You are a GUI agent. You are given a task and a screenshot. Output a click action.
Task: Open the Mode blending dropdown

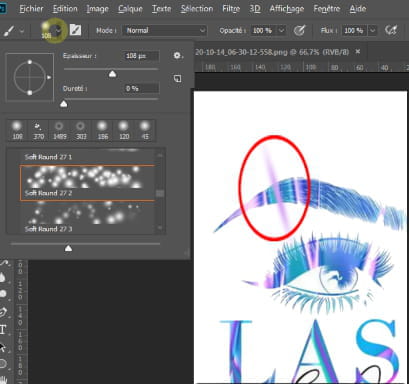tap(165, 31)
